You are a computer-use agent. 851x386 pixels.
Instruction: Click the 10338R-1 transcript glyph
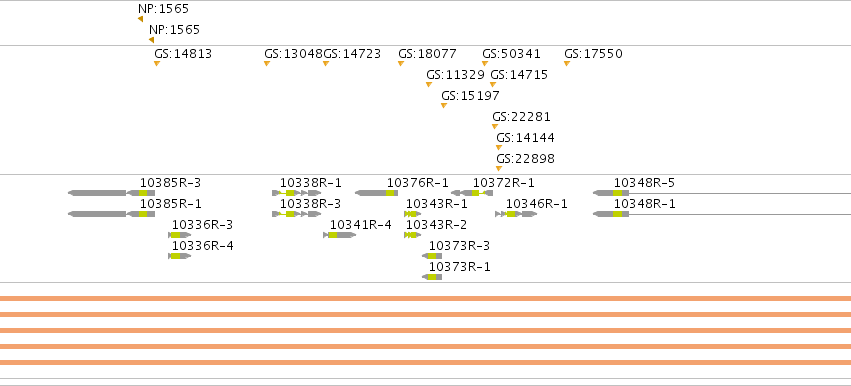[x=297, y=193]
